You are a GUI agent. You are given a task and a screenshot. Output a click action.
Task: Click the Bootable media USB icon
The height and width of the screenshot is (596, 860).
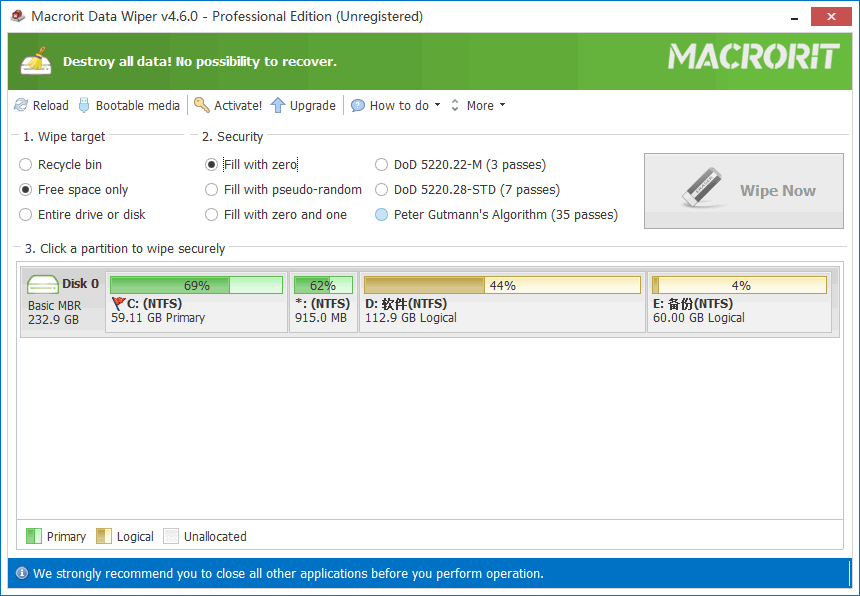pos(84,105)
